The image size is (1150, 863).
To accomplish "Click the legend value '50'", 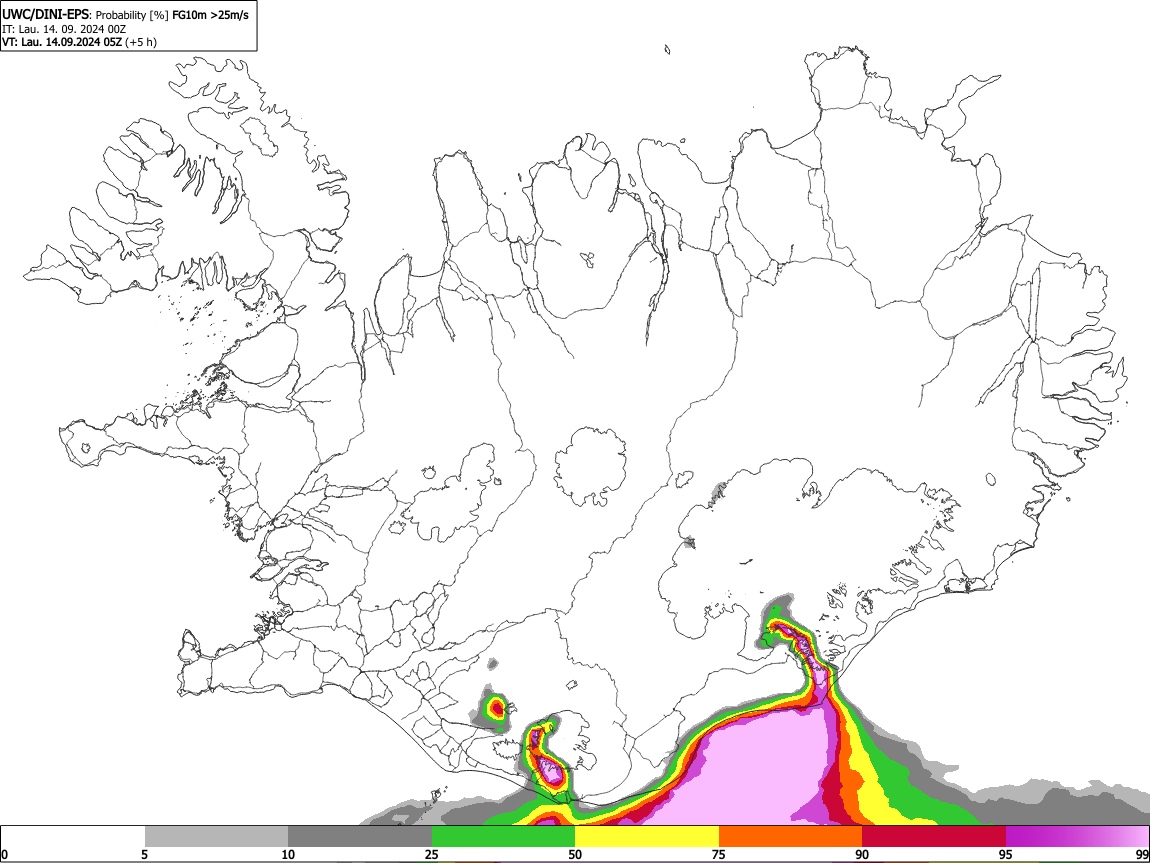I will tap(575, 854).
